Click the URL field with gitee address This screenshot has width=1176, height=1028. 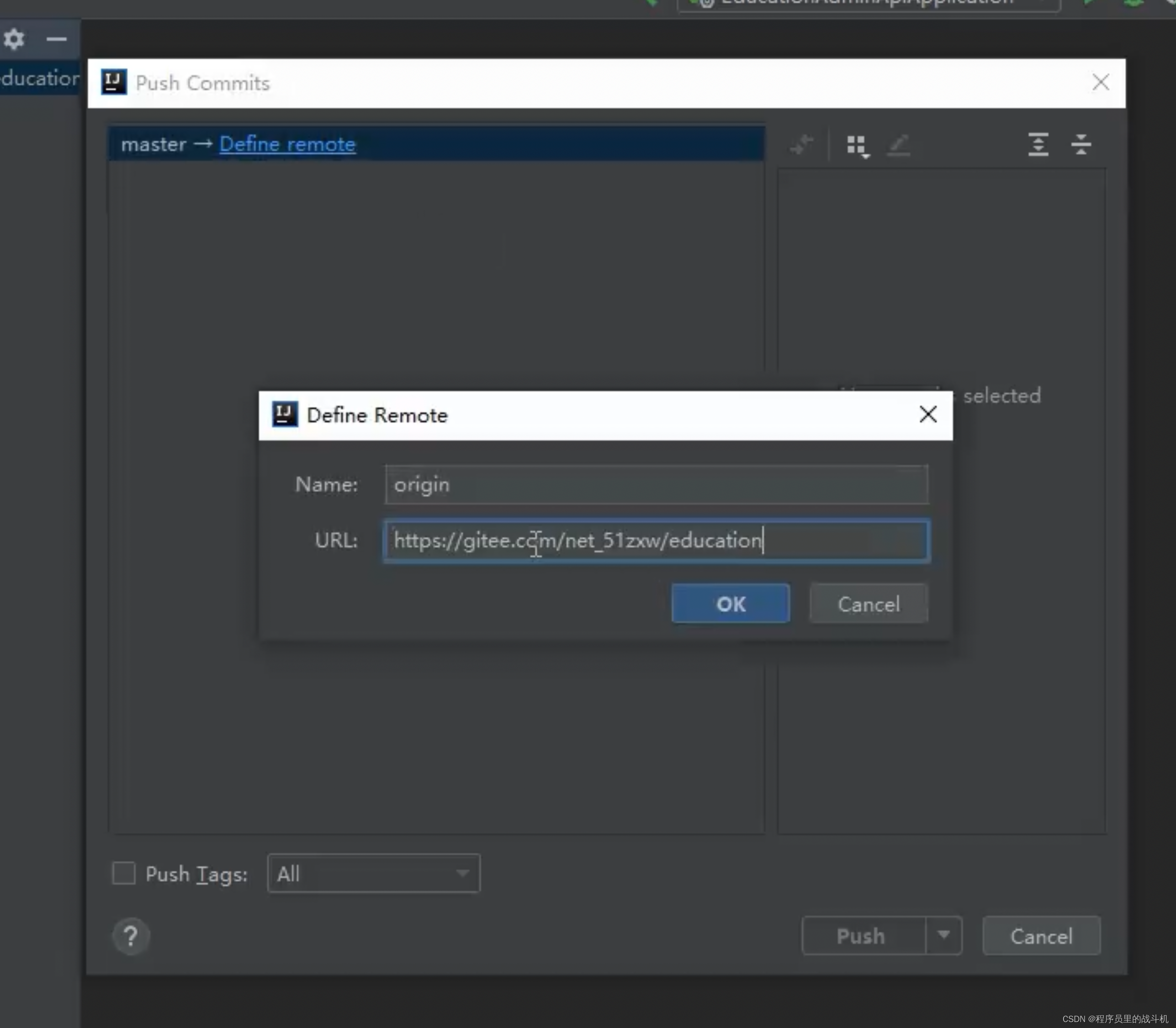coord(657,540)
